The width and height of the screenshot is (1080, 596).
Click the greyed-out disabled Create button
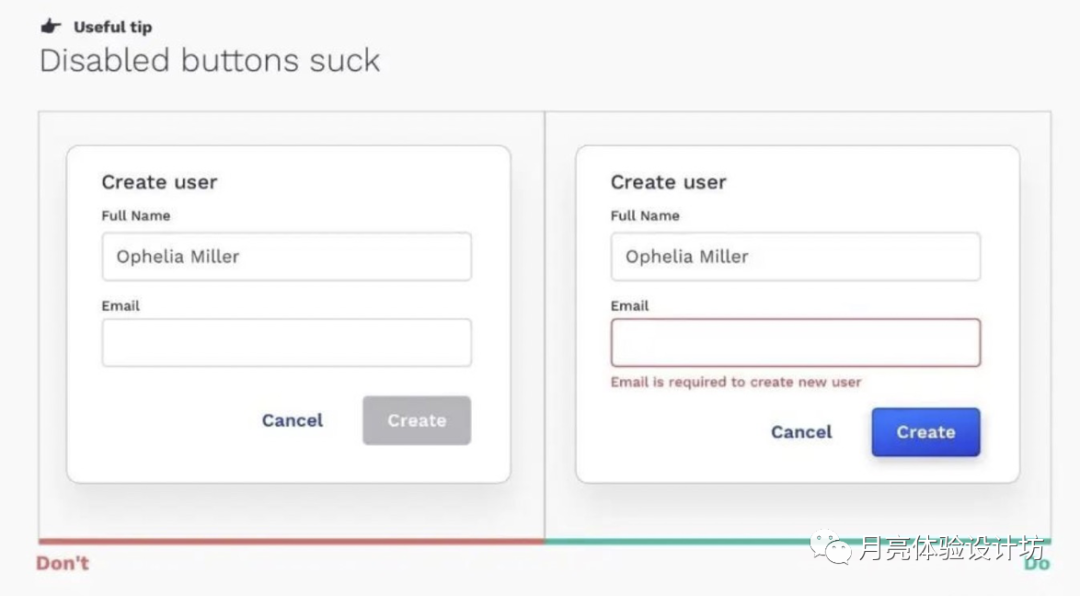416,421
